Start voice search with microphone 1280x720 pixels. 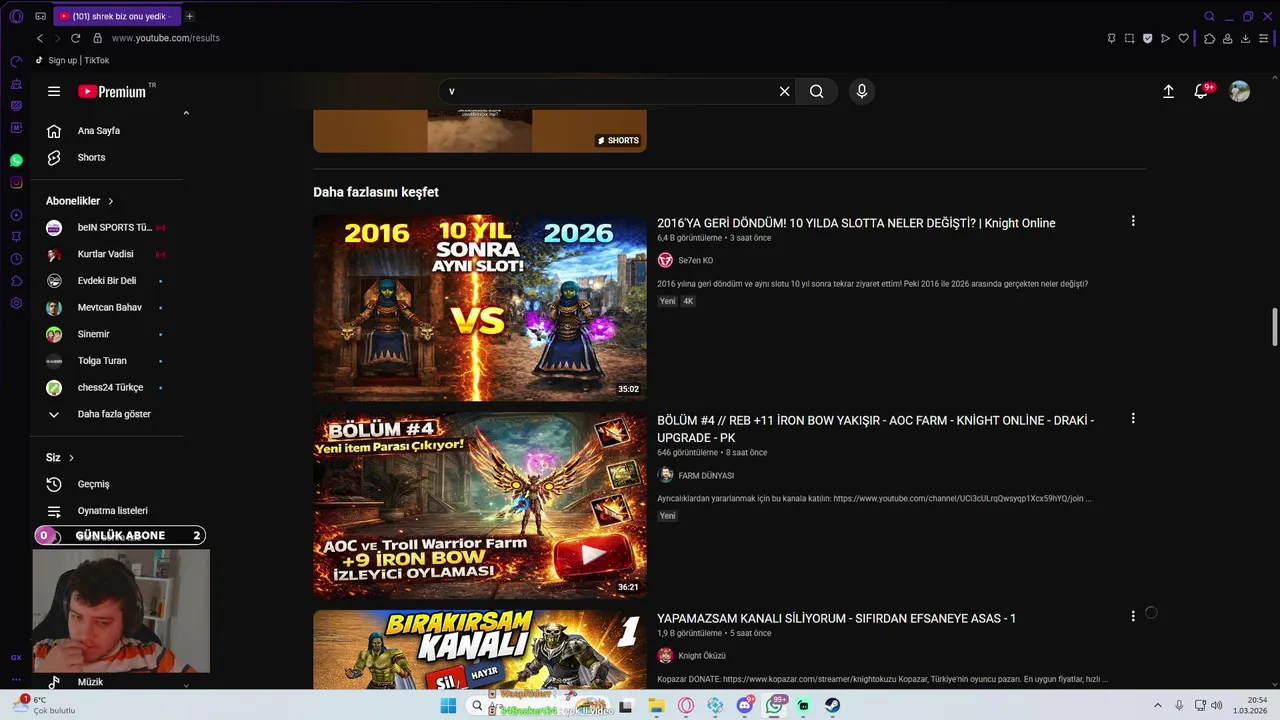coord(862,91)
